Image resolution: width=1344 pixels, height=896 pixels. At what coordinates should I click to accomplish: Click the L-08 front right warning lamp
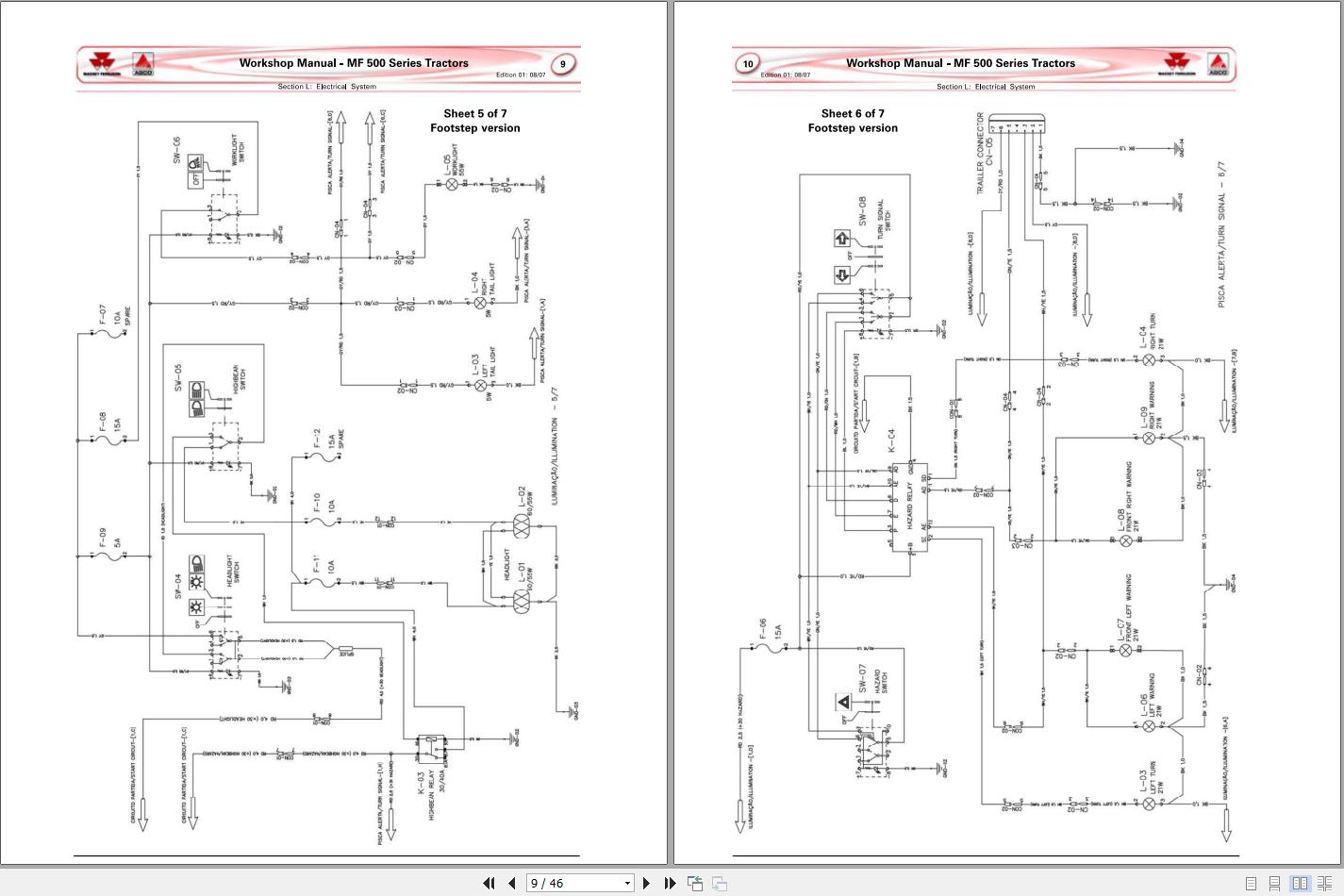1125,540
